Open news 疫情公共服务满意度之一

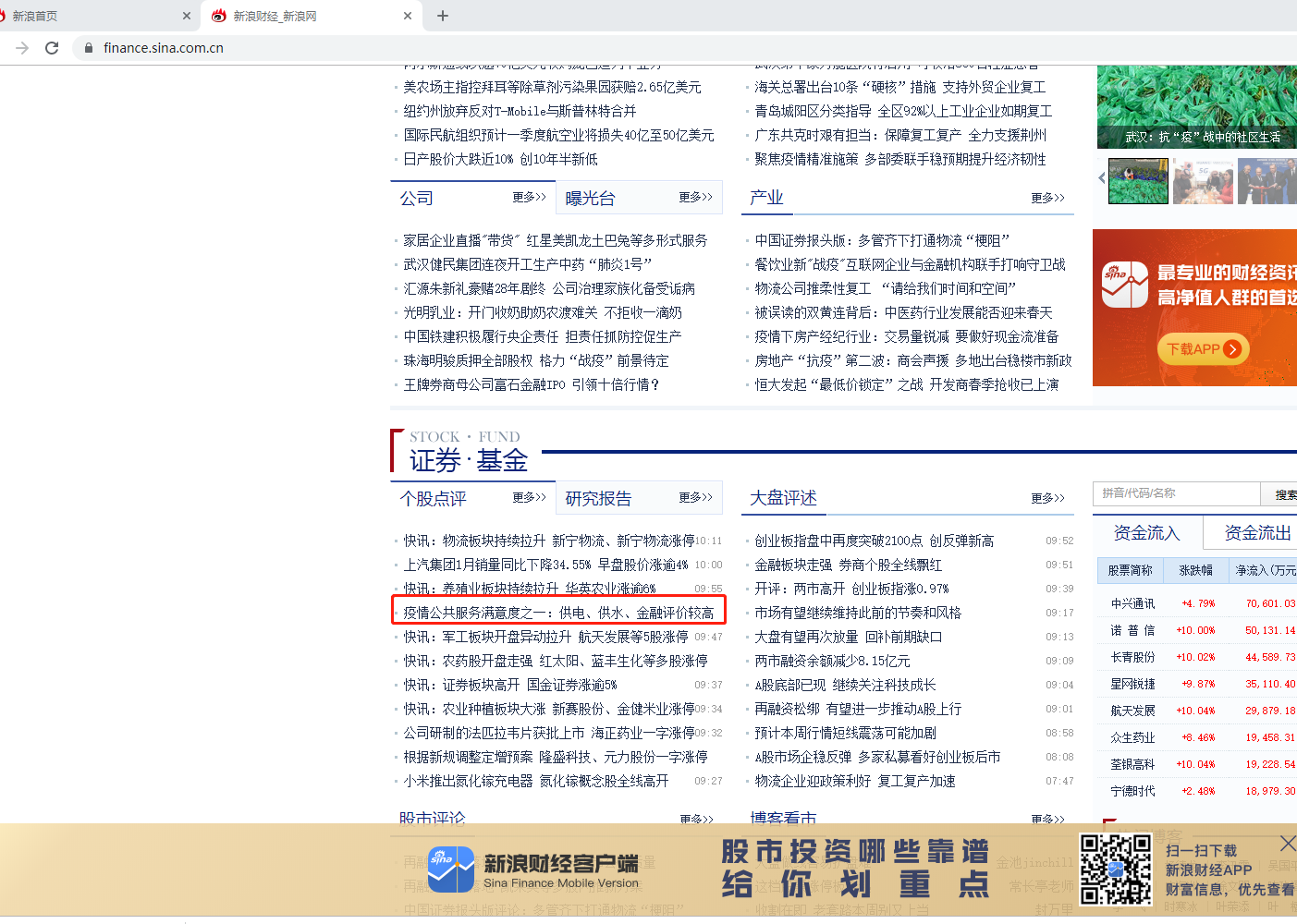tap(558, 613)
